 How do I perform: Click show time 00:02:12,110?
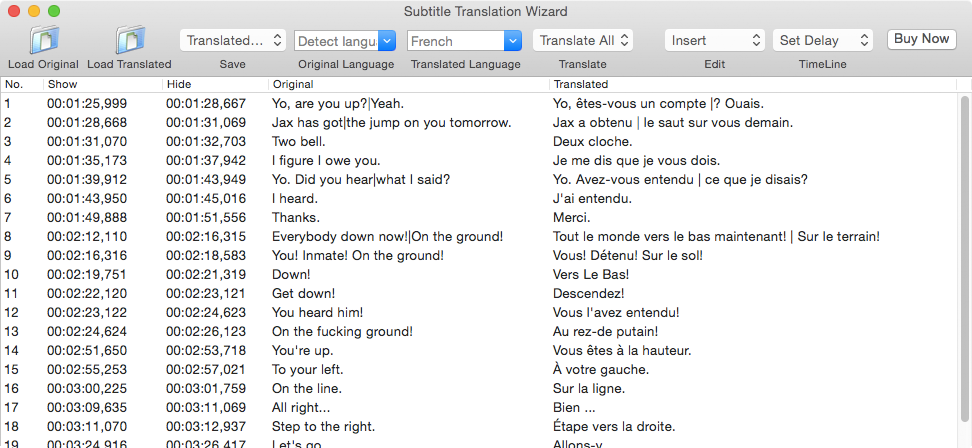point(87,237)
